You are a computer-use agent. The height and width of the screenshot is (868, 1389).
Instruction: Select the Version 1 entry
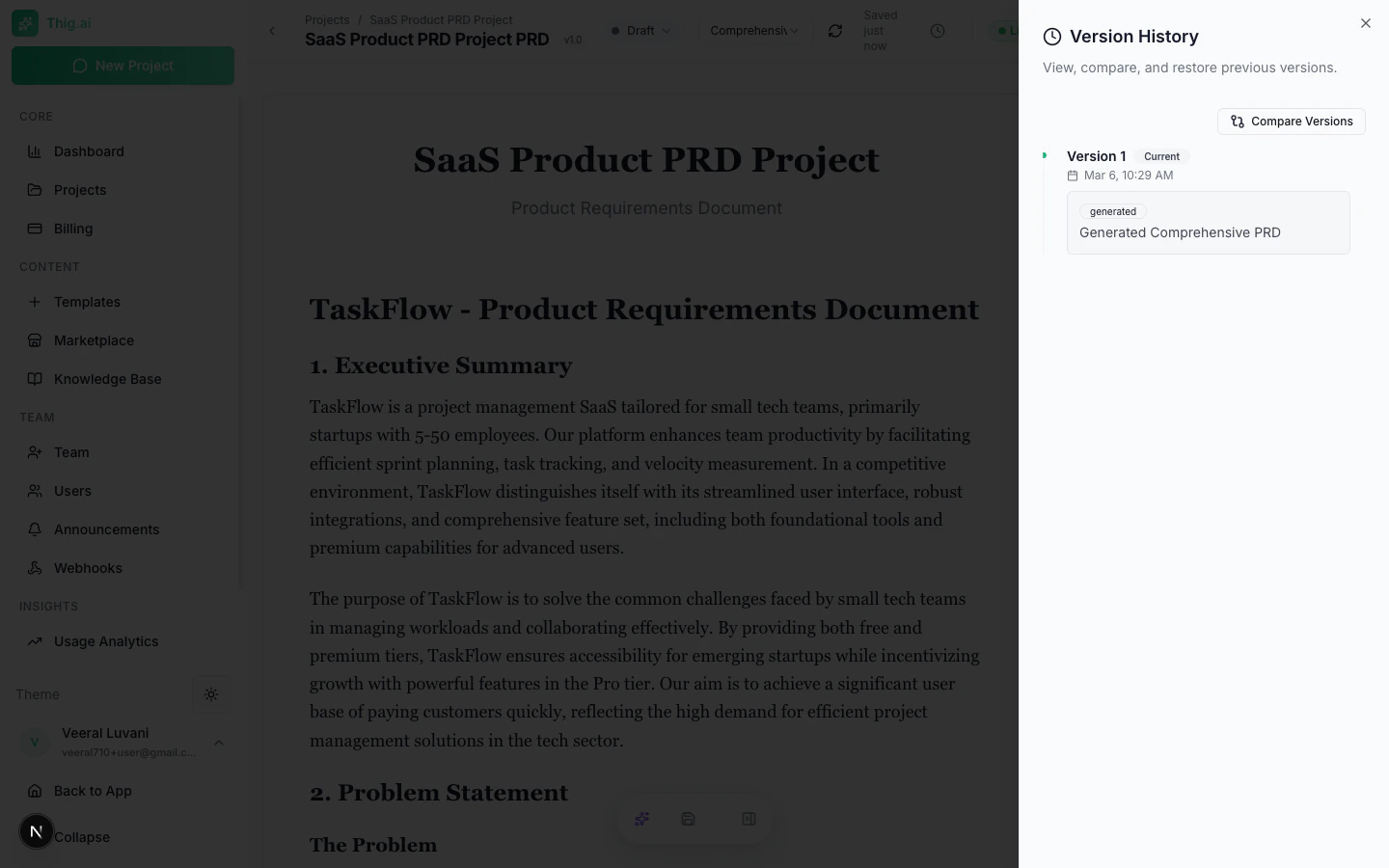click(x=1096, y=156)
